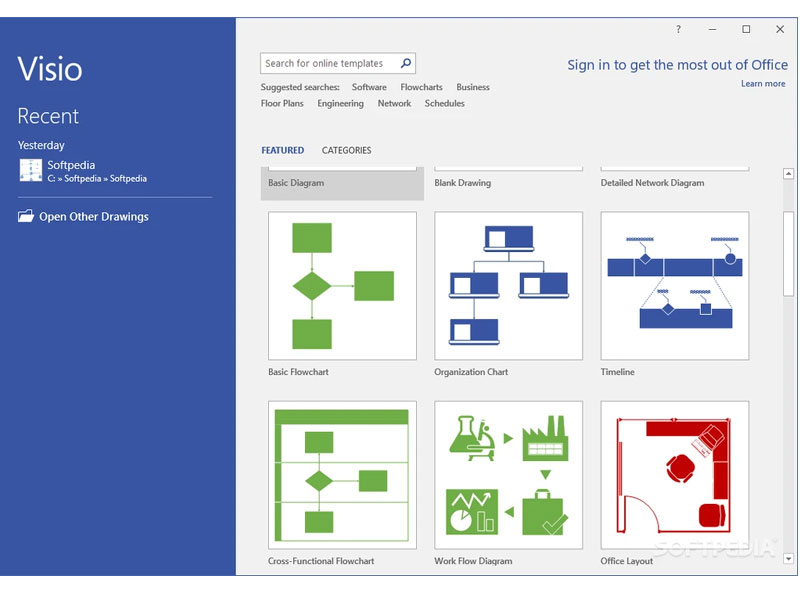Search suggested term Software

point(369,87)
